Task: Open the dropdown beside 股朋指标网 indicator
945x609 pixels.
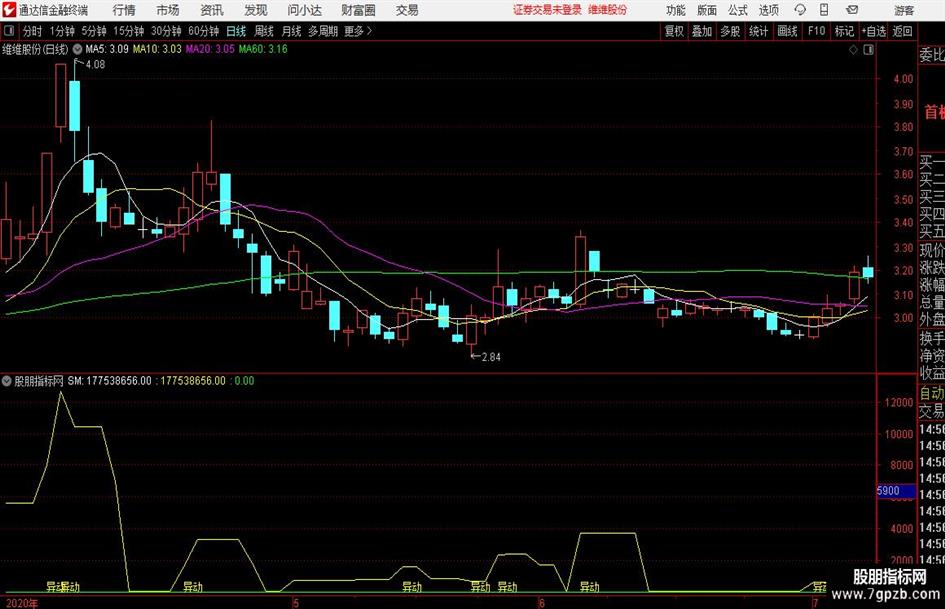Action: coord(7,381)
